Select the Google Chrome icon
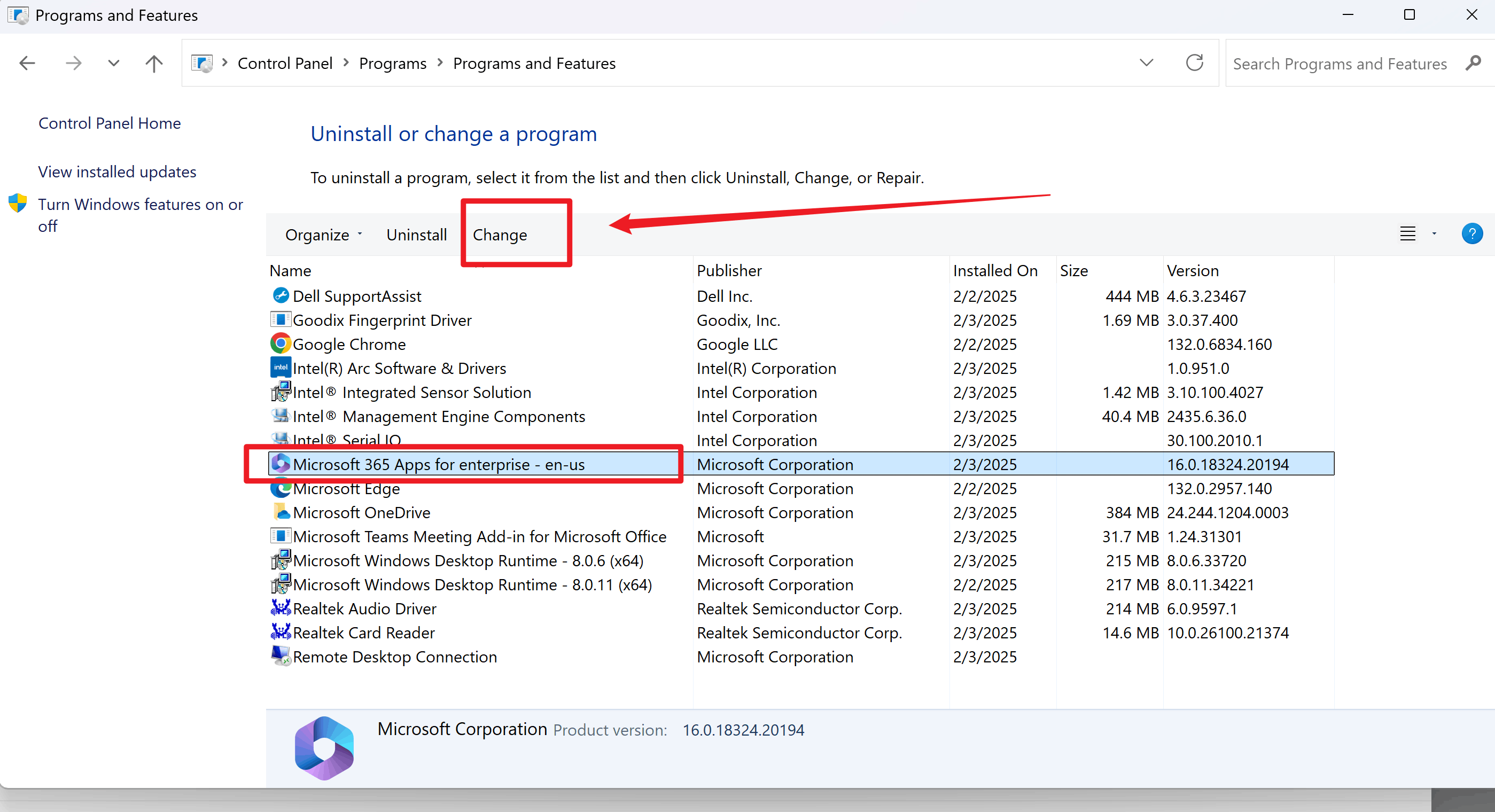 pyautogui.click(x=281, y=343)
